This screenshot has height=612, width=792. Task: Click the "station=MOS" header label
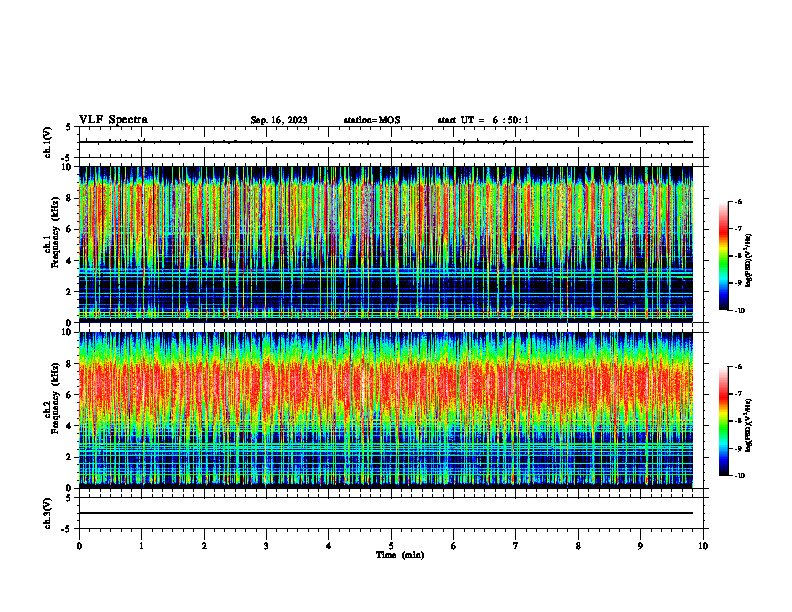pyautogui.click(x=372, y=120)
